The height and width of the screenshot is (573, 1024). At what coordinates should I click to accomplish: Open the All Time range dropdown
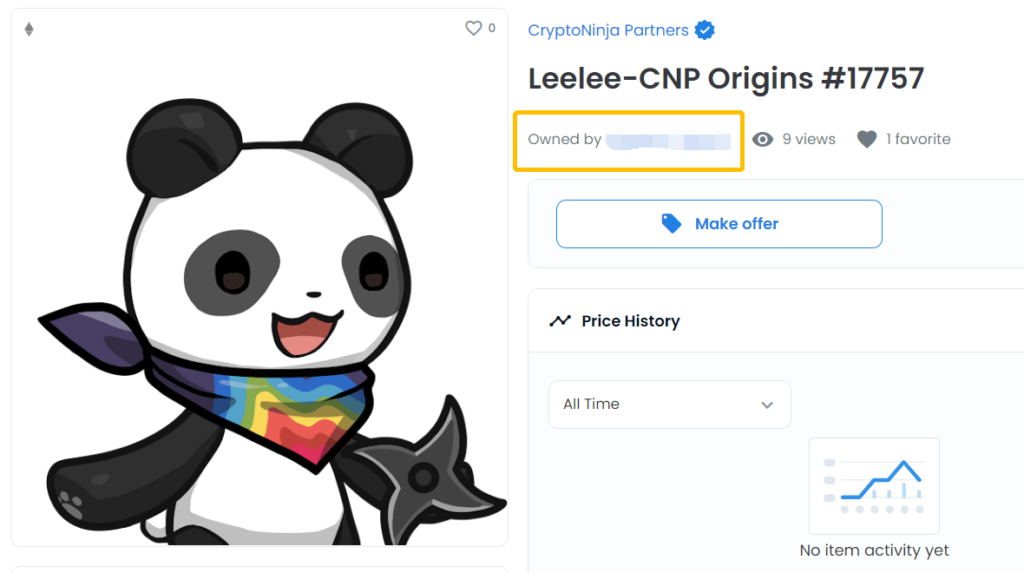[669, 404]
